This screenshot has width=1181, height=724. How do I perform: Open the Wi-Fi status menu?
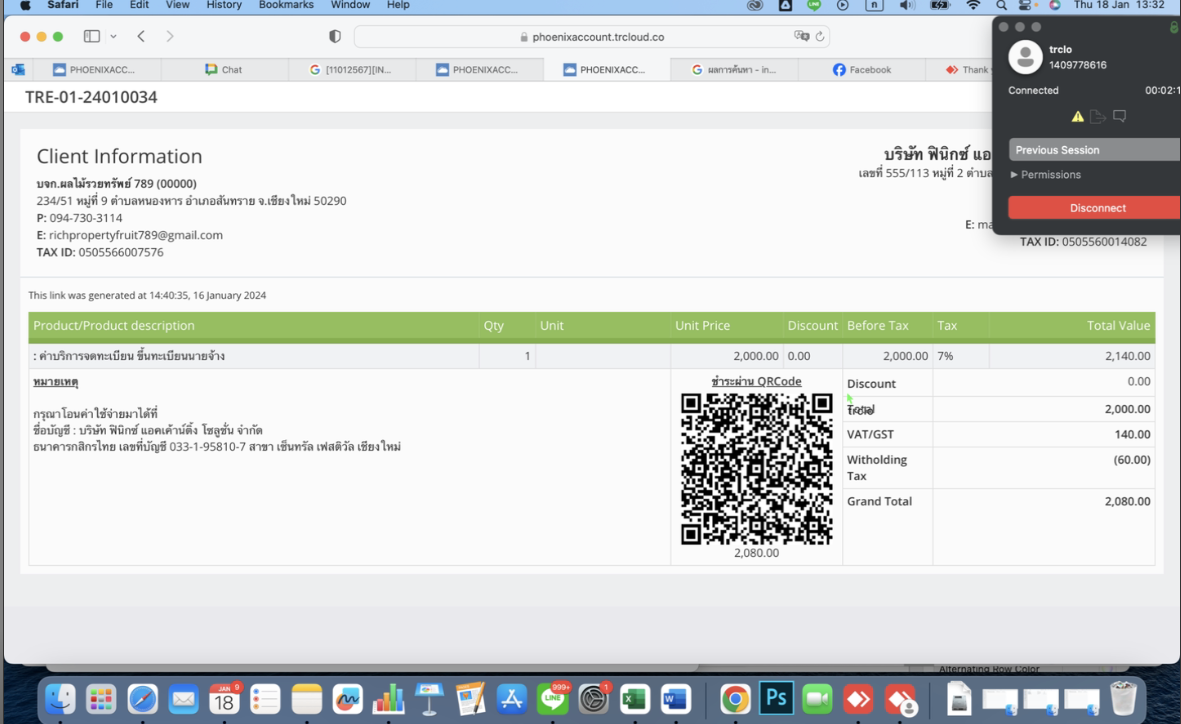tap(973, 5)
